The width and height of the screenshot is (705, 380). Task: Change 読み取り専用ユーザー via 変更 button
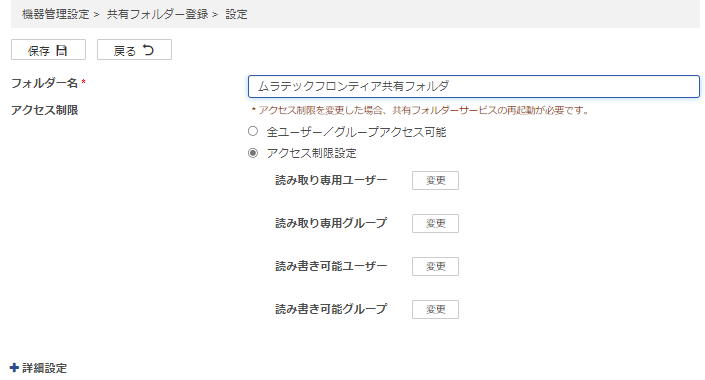pos(435,180)
